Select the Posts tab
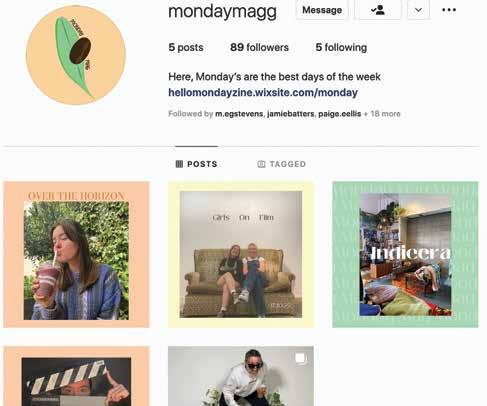This screenshot has width=487, height=406. click(196, 164)
